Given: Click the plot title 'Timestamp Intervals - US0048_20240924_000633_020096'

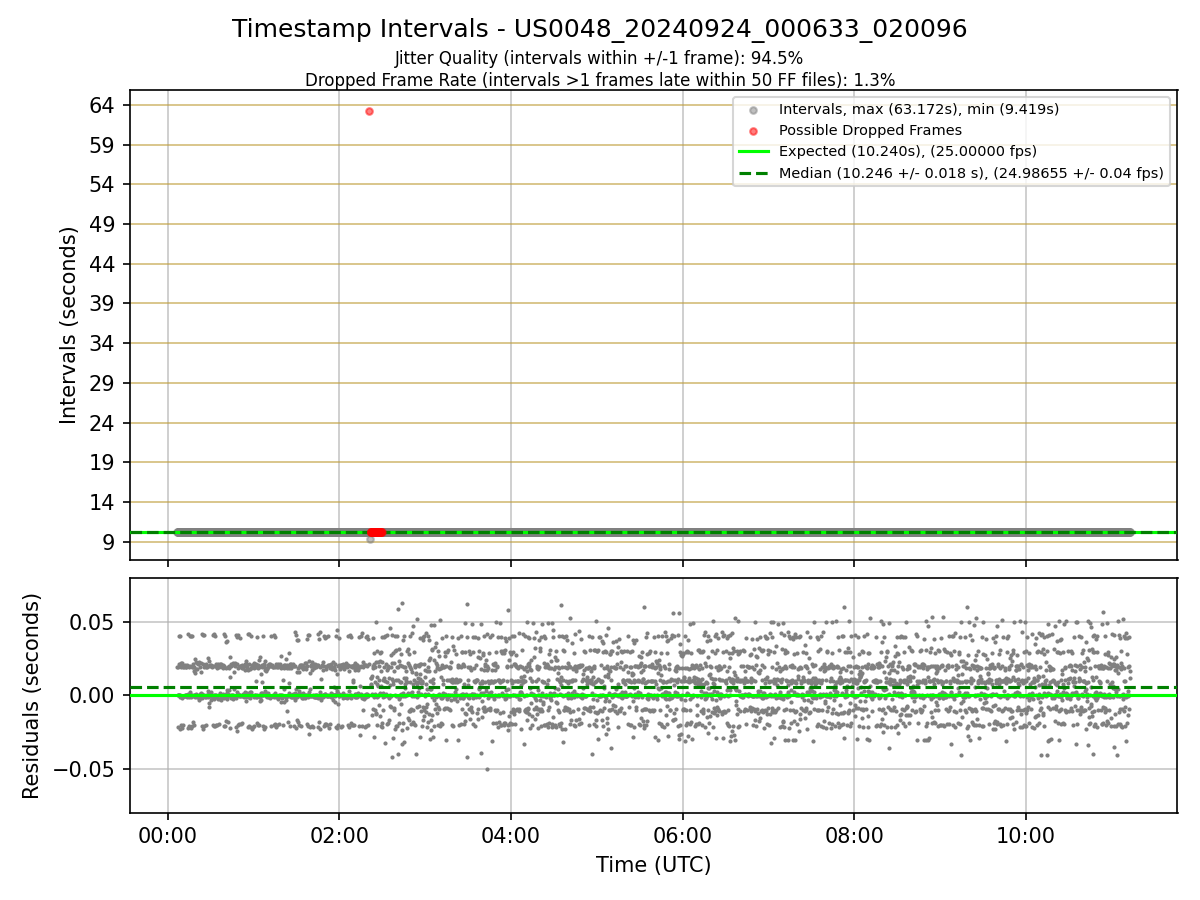Looking at the screenshot, I should click(599, 29).
